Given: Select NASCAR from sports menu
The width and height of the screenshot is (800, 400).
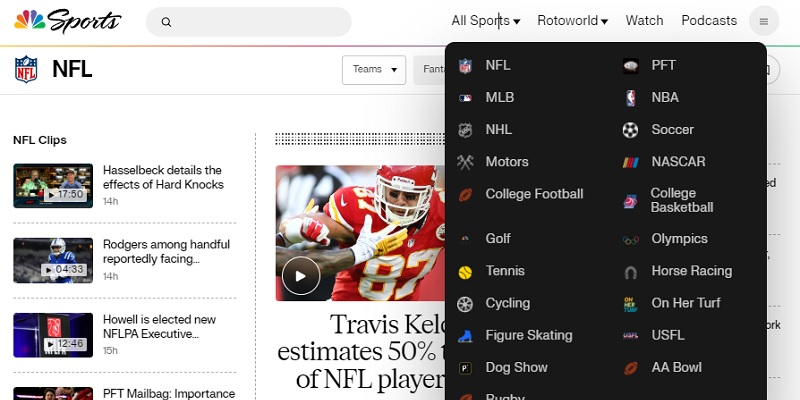Looking at the screenshot, I should tap(678, 162).
